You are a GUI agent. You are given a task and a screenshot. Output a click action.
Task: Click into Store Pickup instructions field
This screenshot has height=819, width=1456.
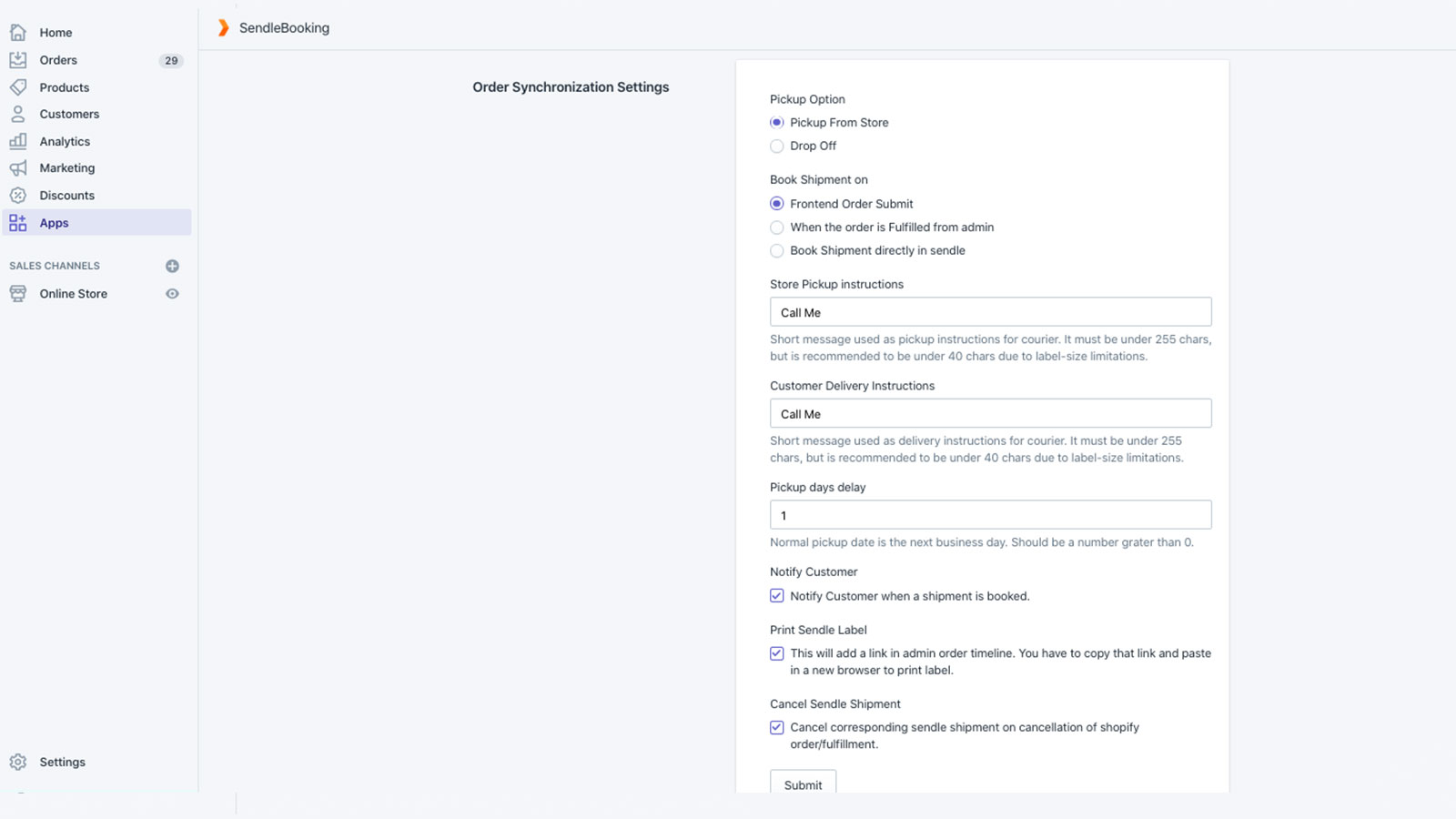(x=990, y=312)
